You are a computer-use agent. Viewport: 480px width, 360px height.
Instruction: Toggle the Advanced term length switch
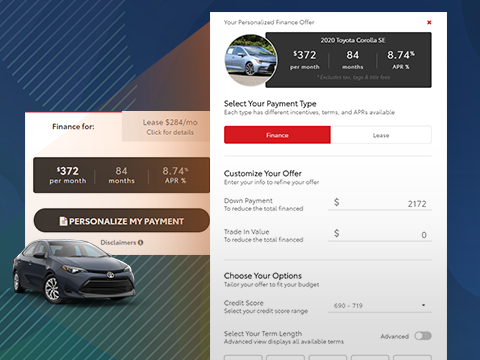click(x=423, y=336)
